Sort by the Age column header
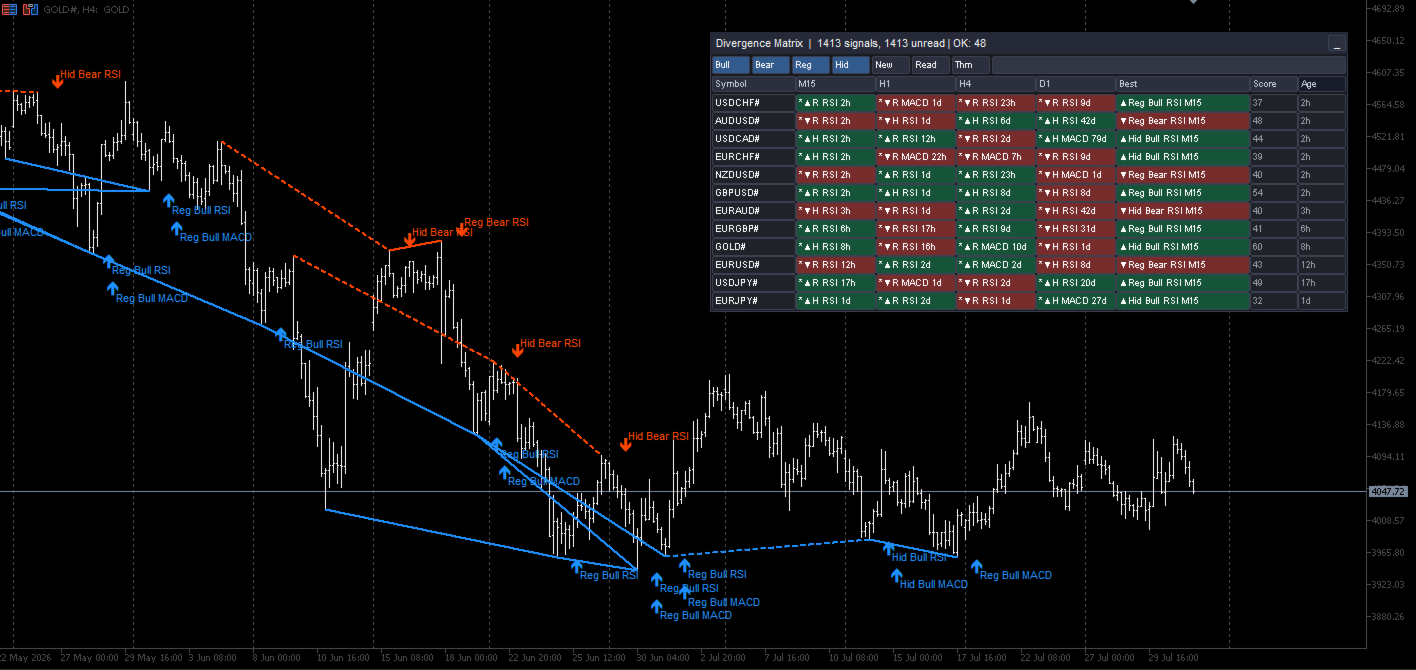 [1322, 84]
